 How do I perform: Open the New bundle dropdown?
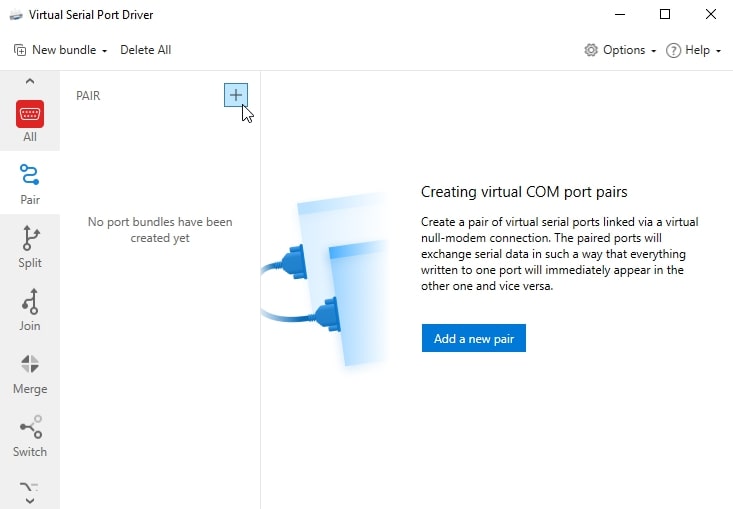click(60, 50)
